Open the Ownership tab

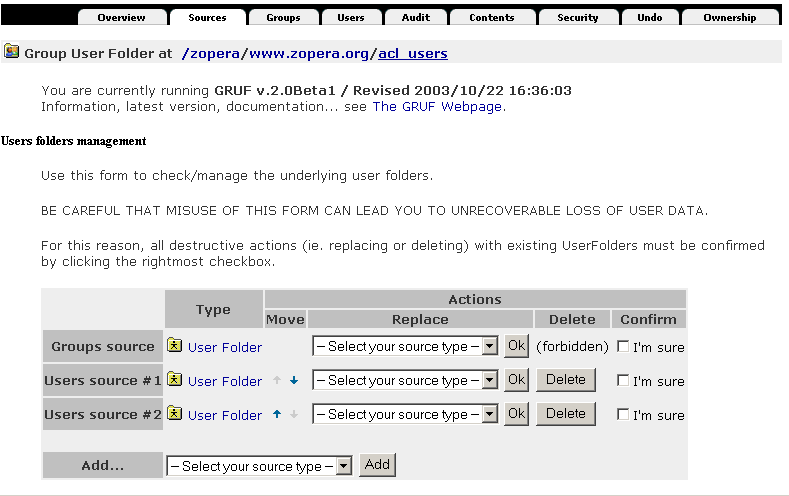[729, 17]
